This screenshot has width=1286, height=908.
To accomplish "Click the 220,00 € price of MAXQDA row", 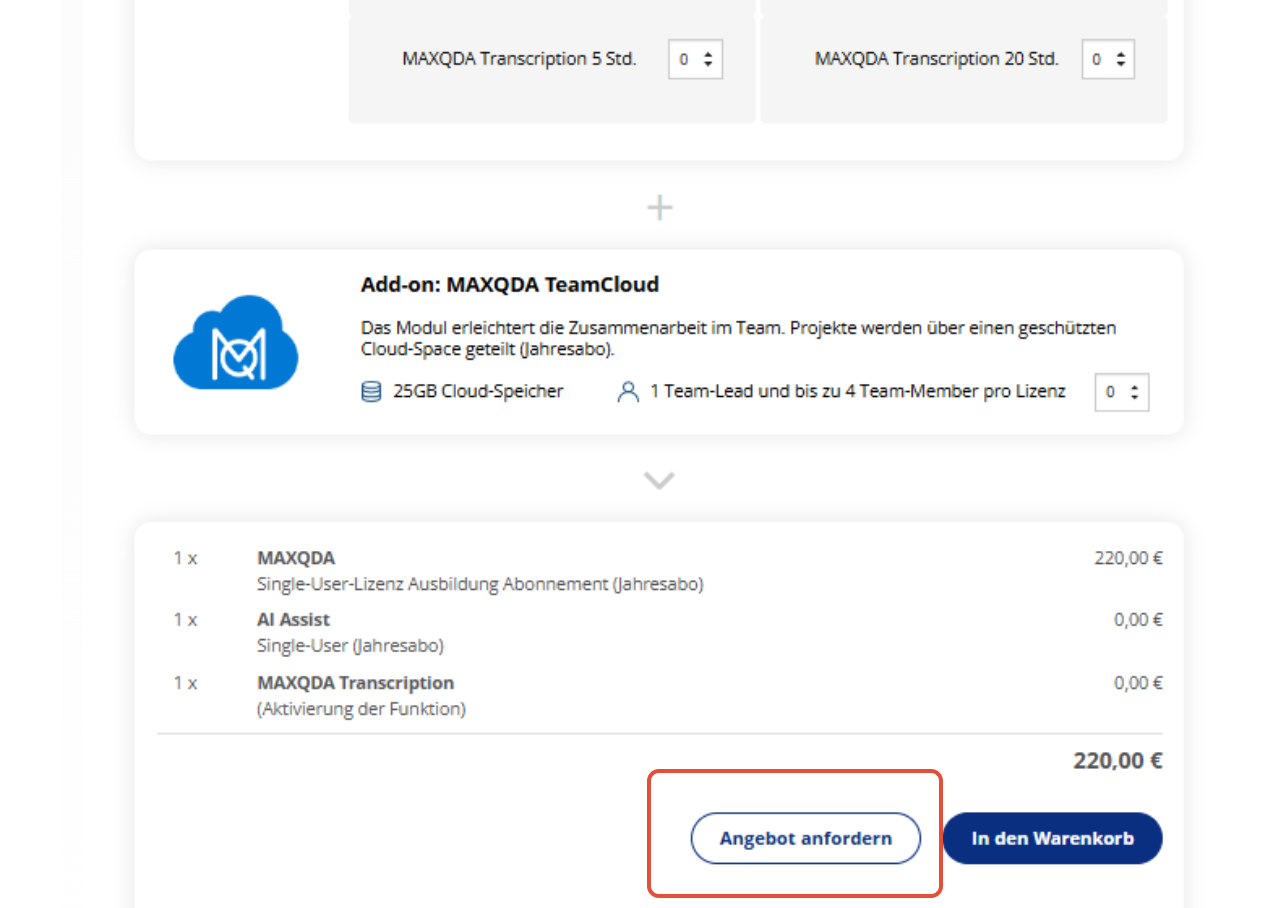I will [1128, 558].
